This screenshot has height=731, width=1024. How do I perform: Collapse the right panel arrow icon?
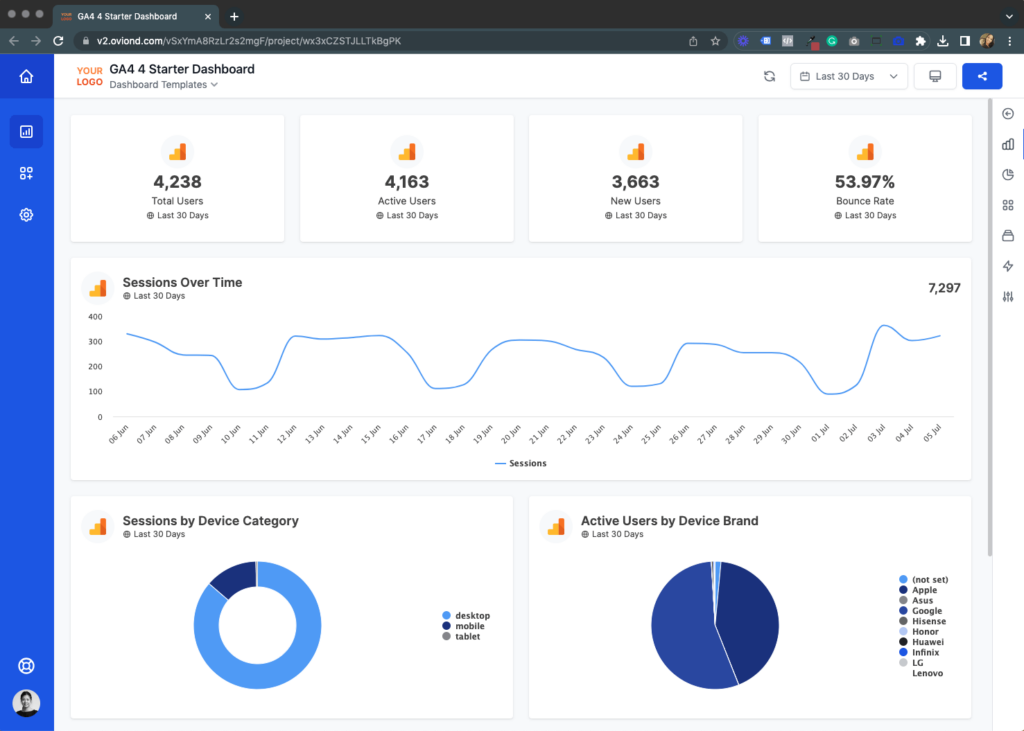pyautogui.click(x=1008, y=114)
